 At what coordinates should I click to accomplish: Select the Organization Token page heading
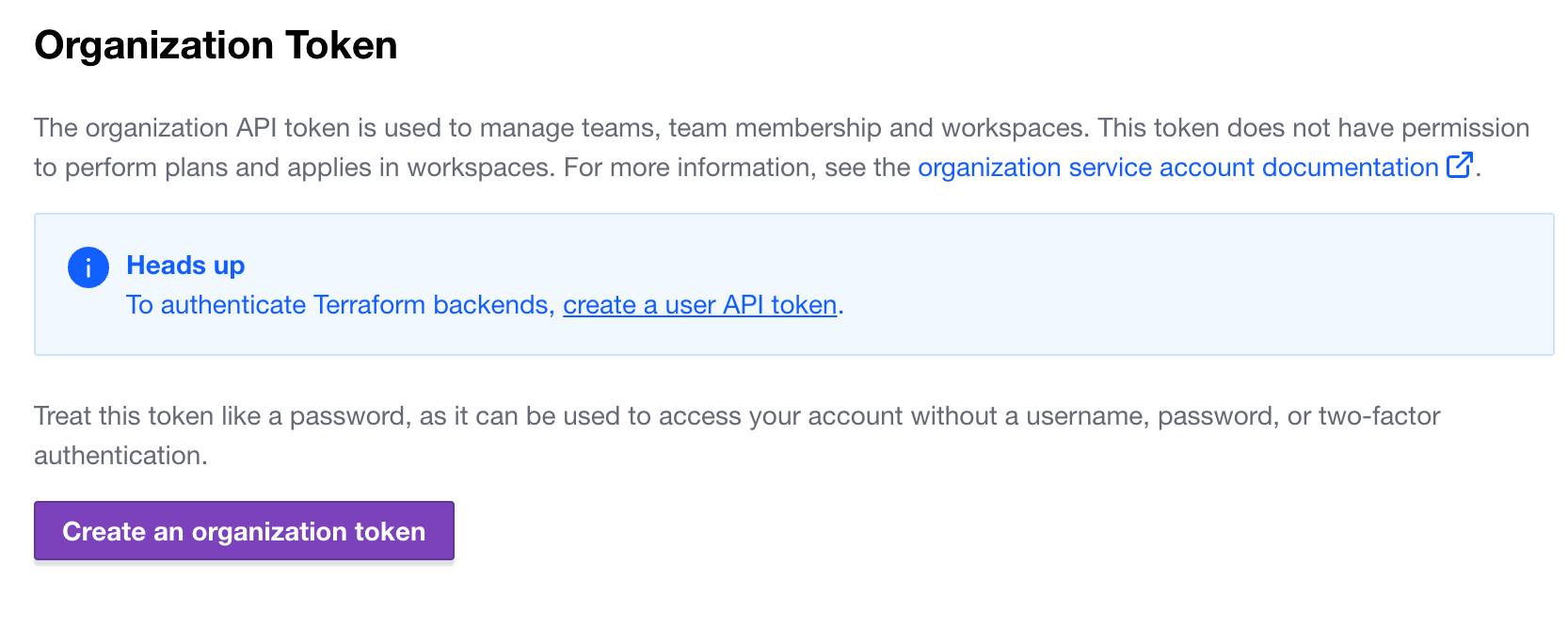tap(216, 45)
